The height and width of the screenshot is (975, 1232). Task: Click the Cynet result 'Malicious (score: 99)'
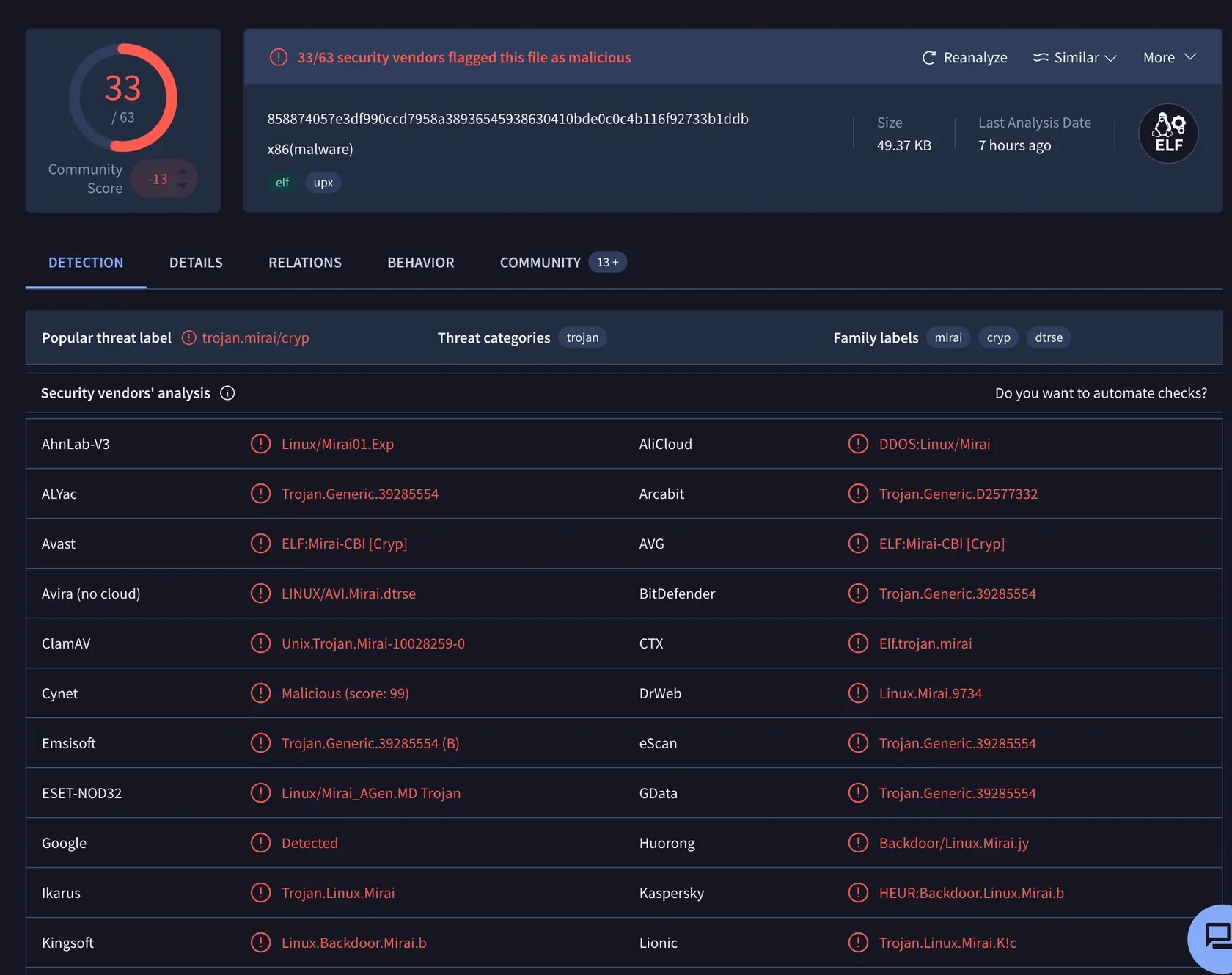pyautogui.click(x=345, y=693)
